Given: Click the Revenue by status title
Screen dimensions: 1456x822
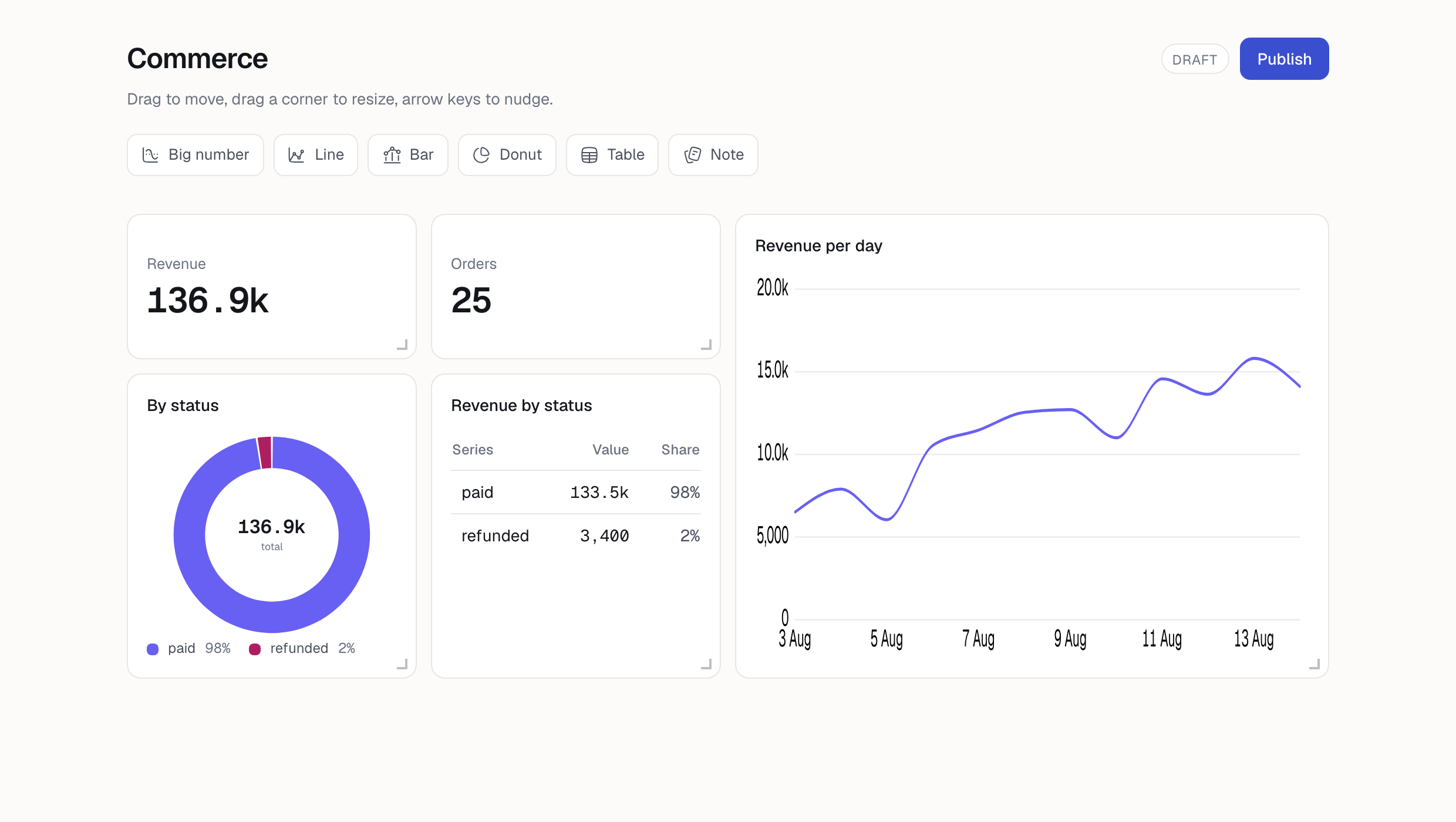Looking at the screenshot, I should coord(521,406).
